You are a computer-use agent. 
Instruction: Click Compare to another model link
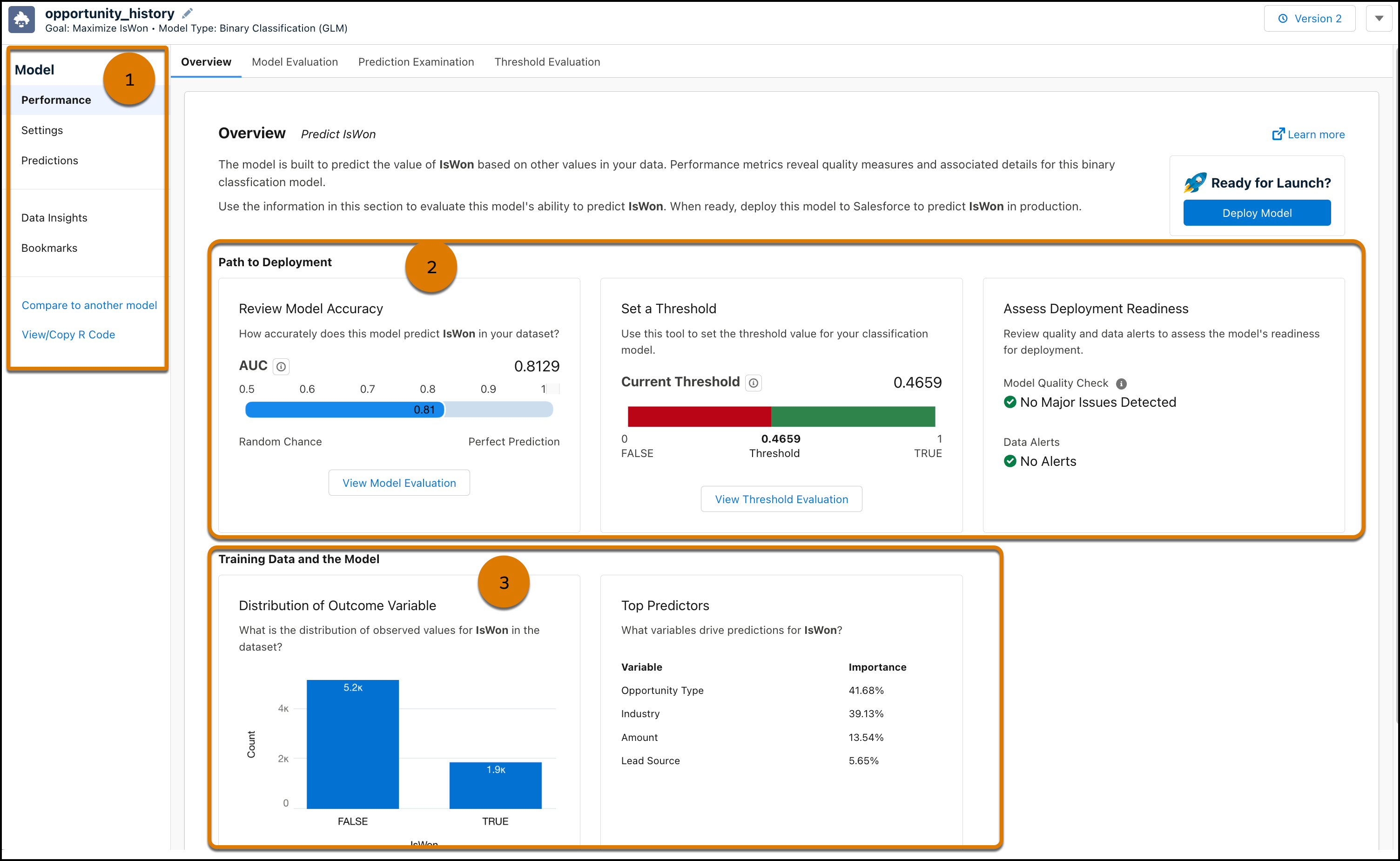click(x=89, y=305)
